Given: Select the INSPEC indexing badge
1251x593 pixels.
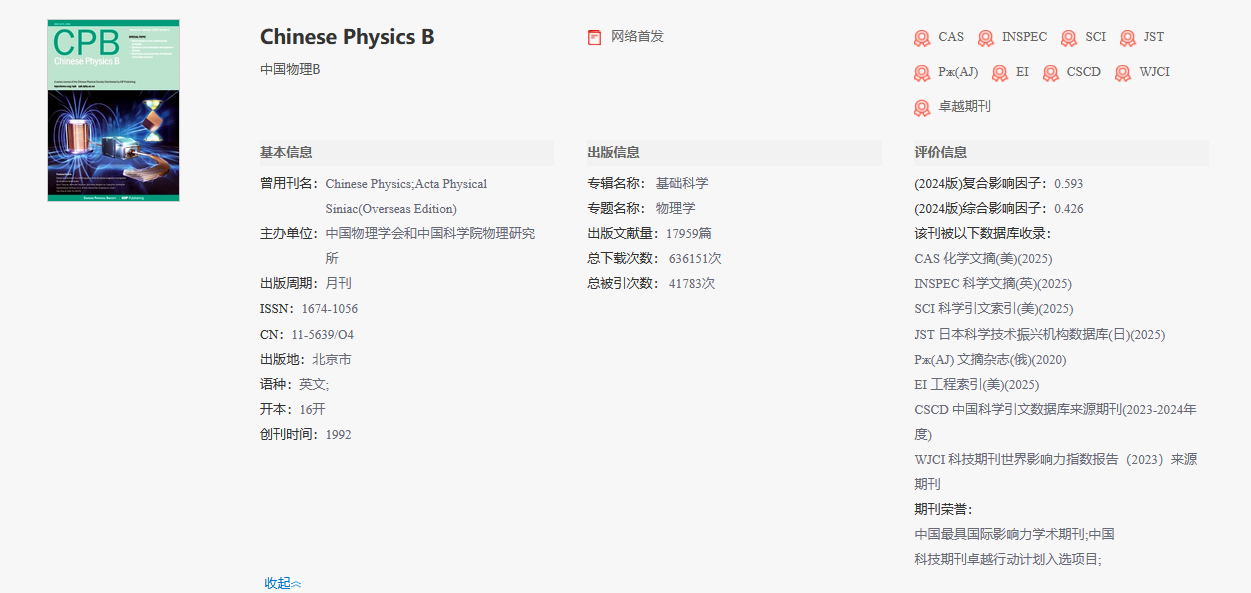Looking at the screenshot, I should (985, 37).
